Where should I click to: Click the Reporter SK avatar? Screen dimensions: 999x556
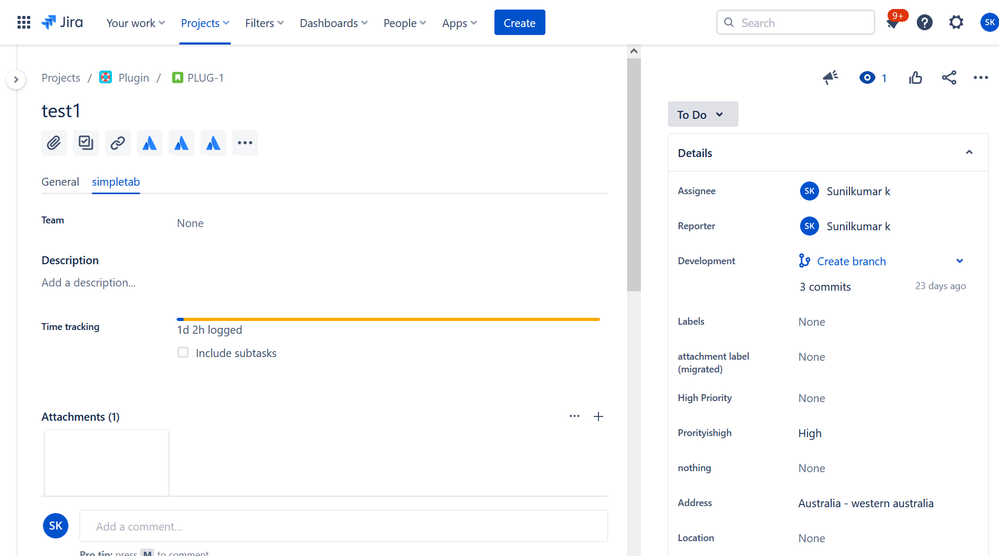809,226
